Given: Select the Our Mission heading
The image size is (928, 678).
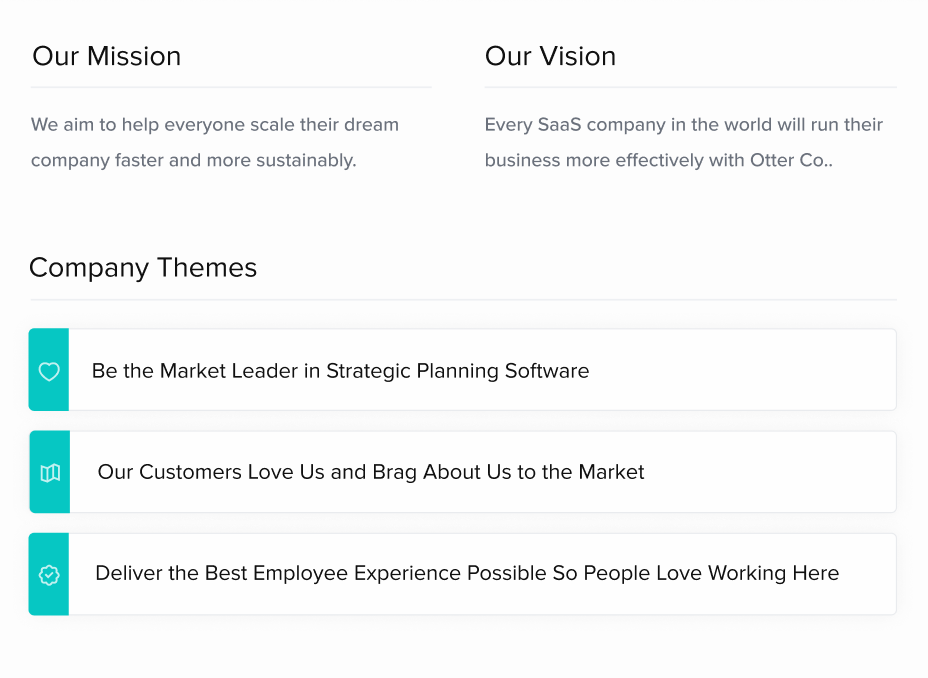Looking at the screenshot, I should click(107, 56).
